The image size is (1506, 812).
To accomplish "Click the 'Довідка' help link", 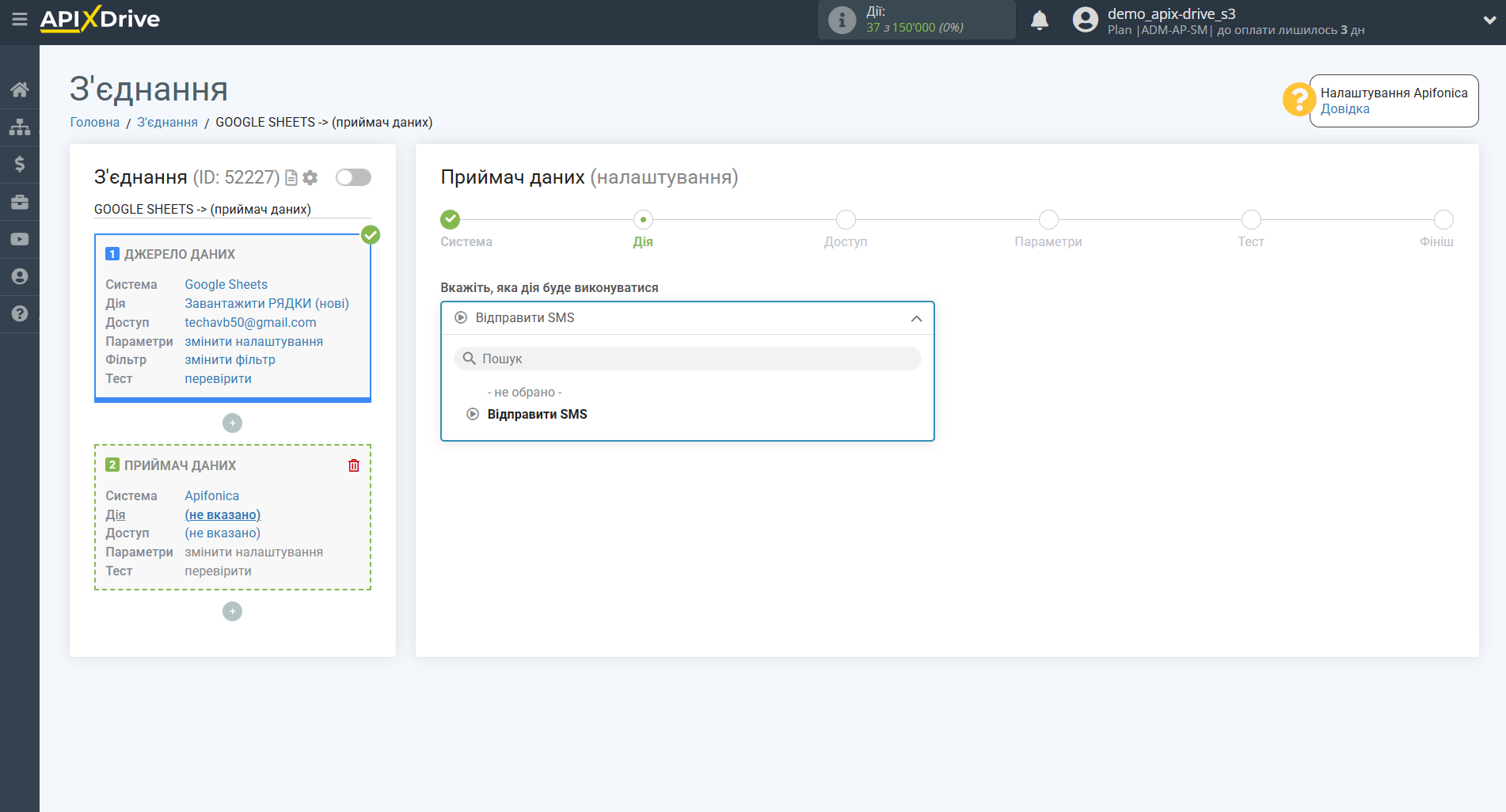I will (1344, 109).
